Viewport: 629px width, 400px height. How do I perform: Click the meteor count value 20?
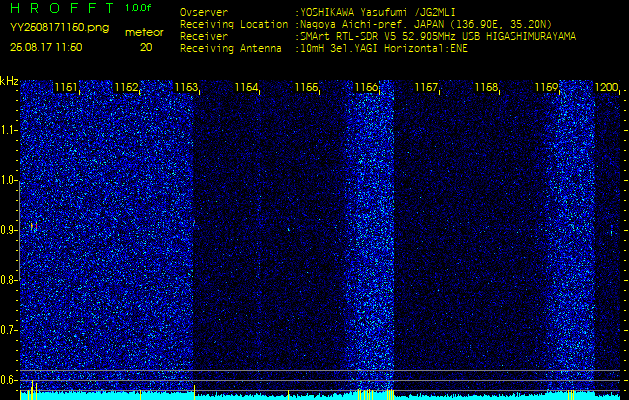(146, 47)
